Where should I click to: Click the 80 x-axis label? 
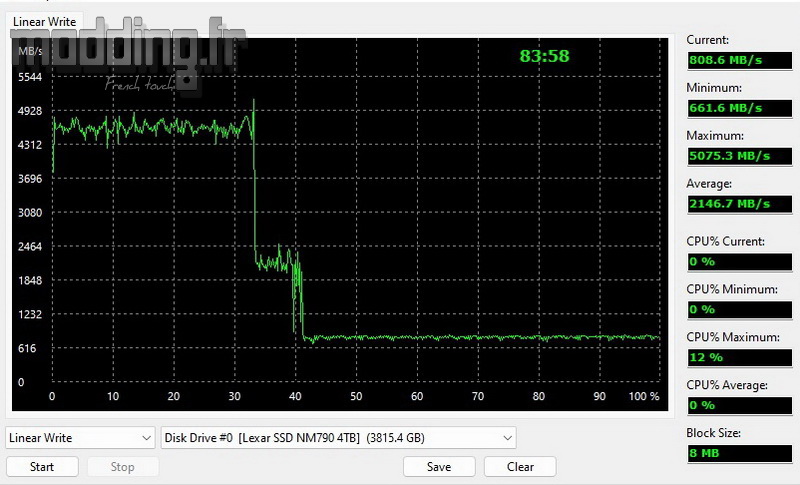click(538, 396)
